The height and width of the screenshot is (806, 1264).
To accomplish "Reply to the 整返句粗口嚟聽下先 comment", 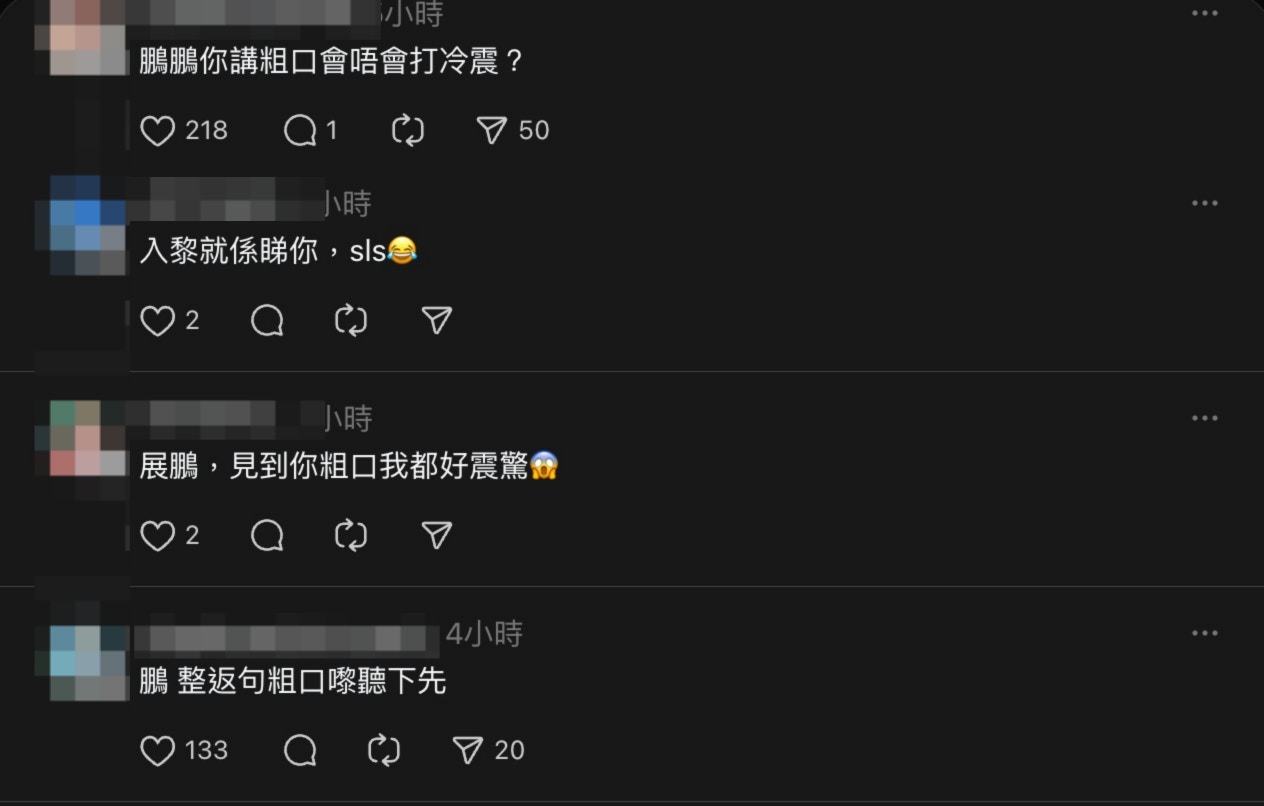I will (300, 751).
